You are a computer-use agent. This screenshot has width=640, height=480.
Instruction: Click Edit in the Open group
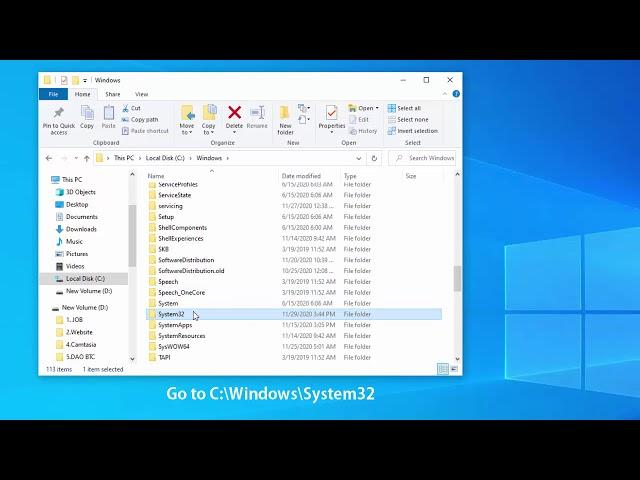click(359, 120)
